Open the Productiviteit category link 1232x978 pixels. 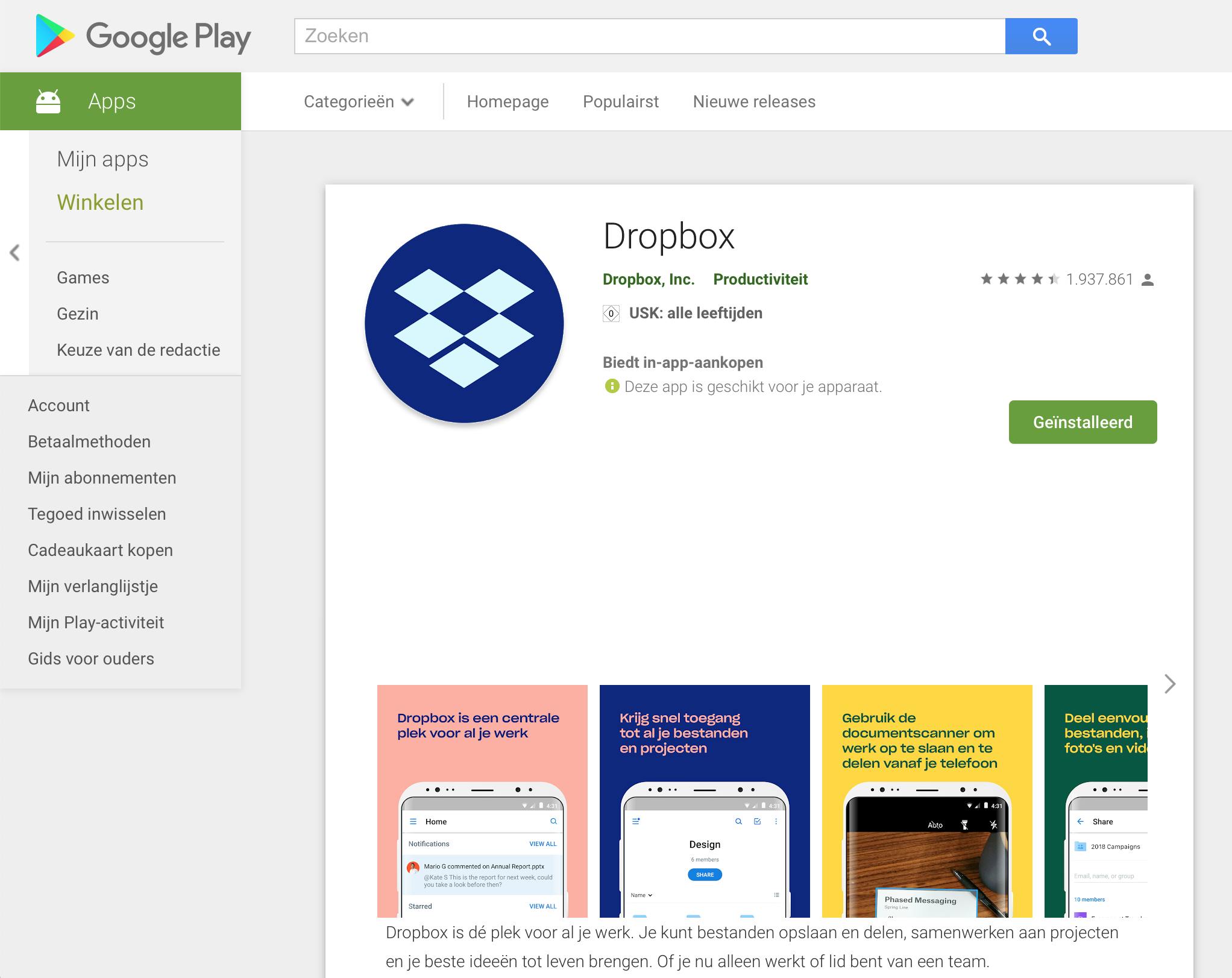click(760, 279)
